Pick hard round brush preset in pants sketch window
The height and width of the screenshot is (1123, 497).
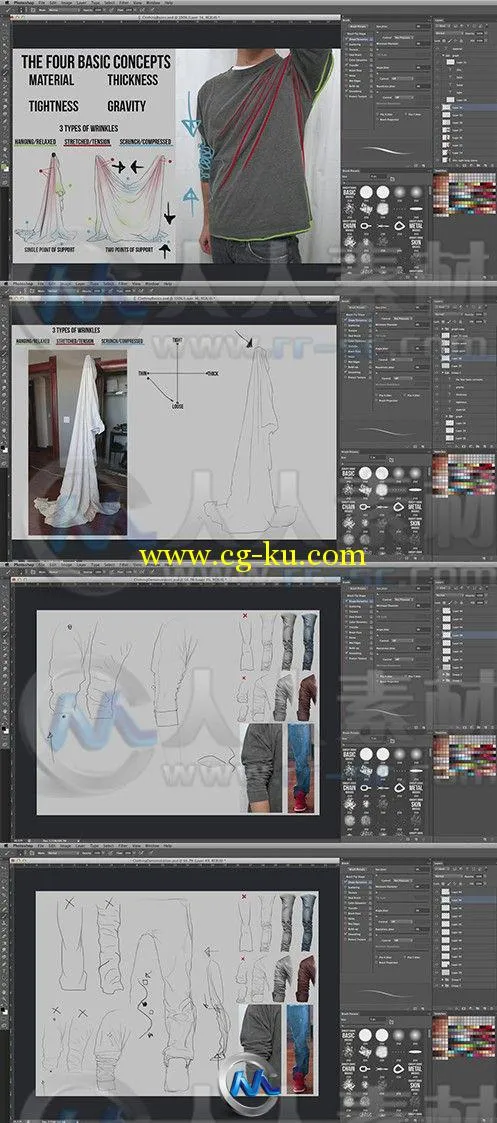click(365, 1035)
